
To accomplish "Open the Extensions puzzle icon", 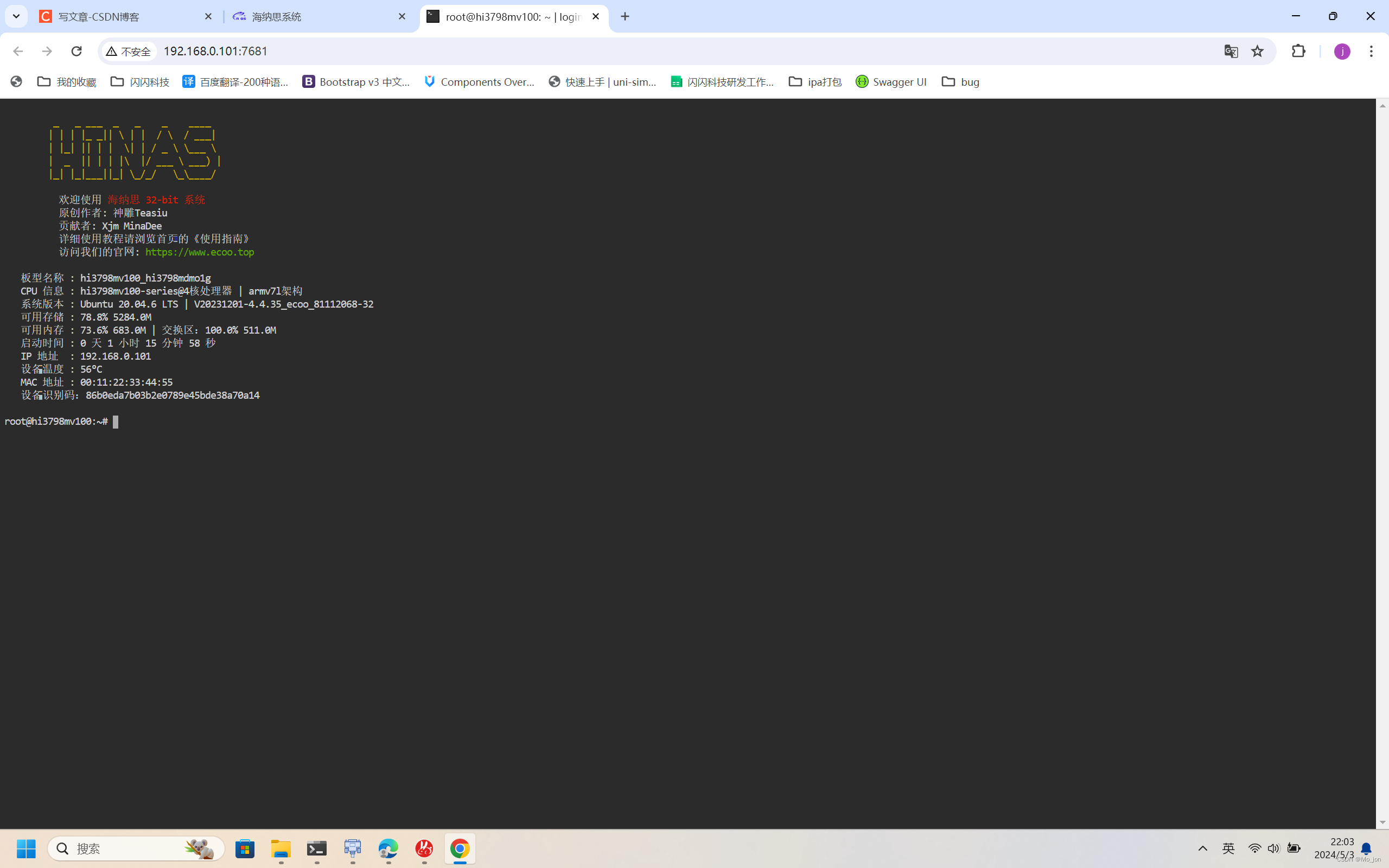I will point(1299,51).
